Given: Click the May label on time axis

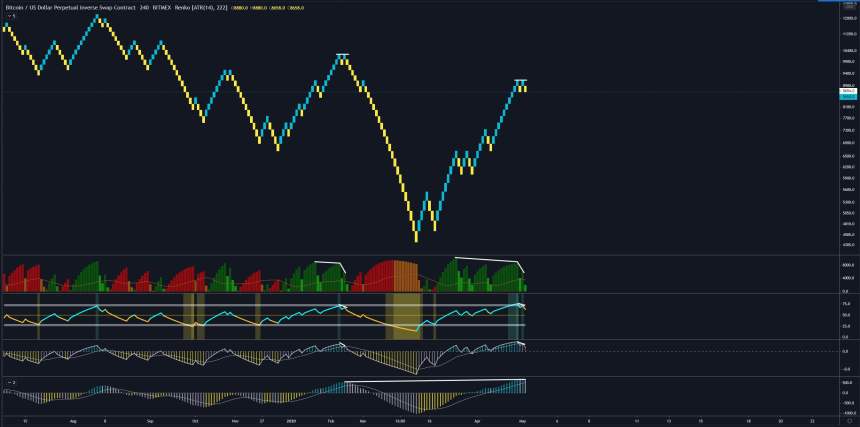Looking at the screenshot, I should 521,422.
